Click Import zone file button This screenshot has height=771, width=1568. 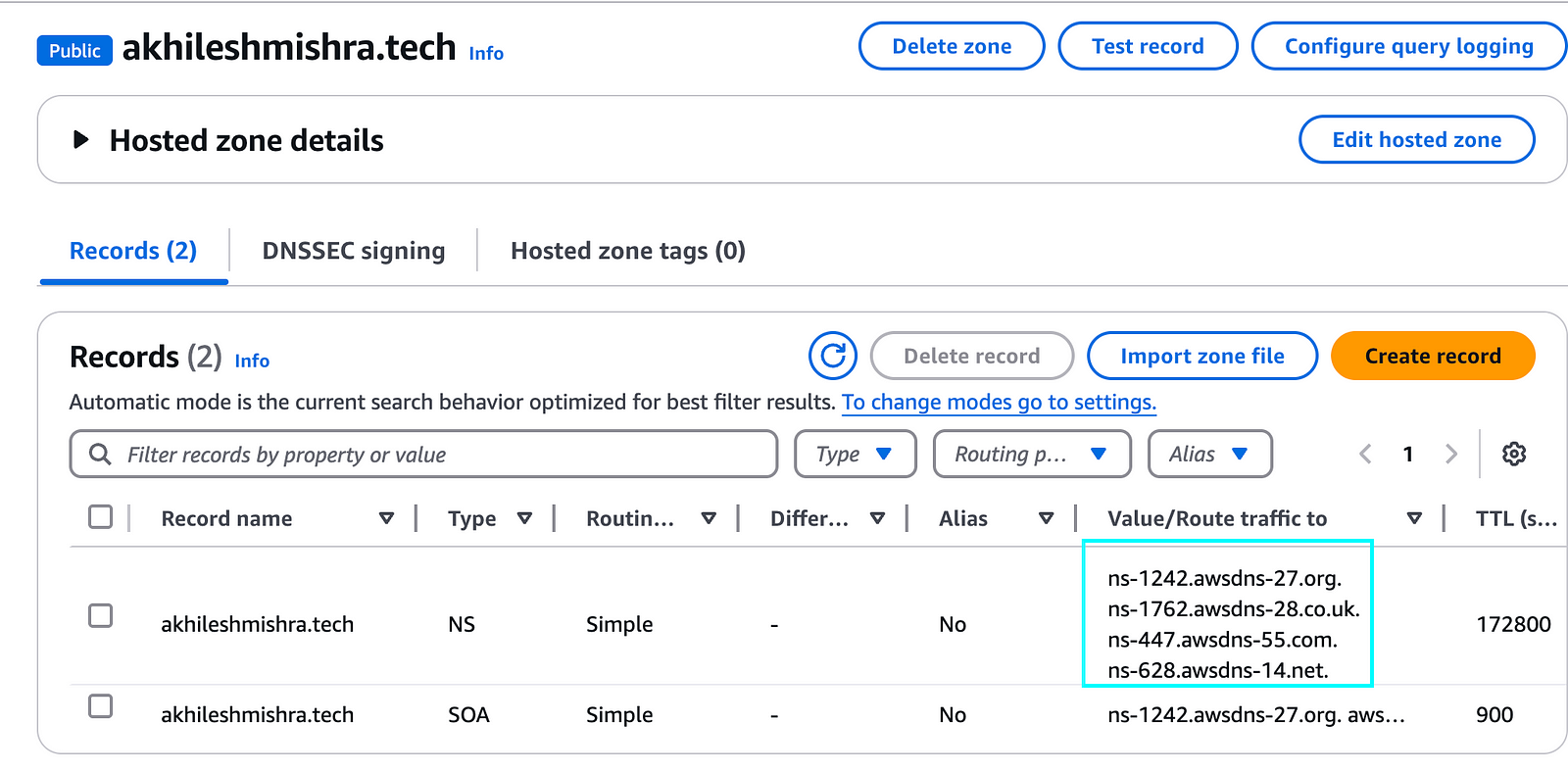[1202, 356]
